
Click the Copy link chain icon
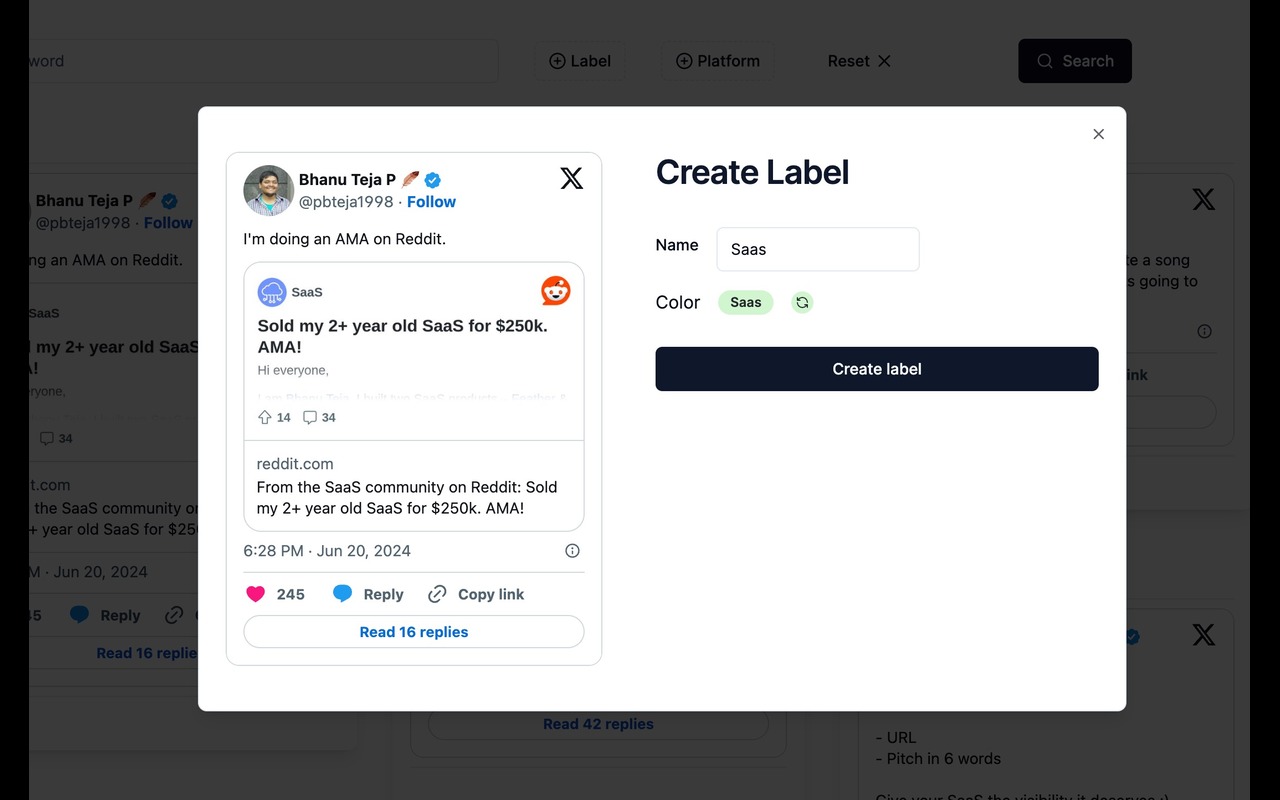coord(437,594)
